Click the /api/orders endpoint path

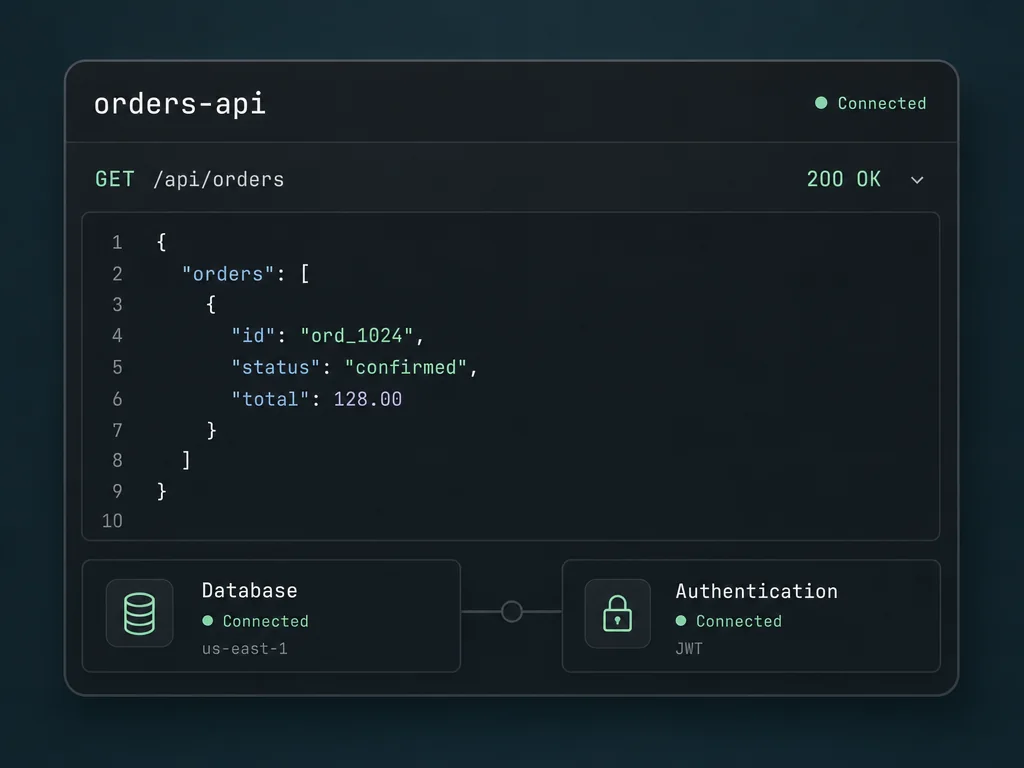coord(218,180)
